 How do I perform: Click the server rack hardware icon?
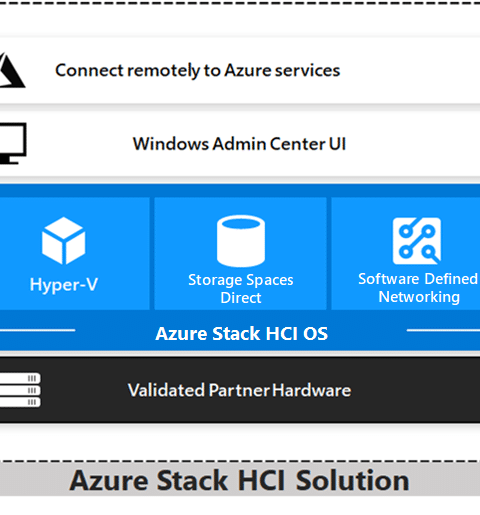(20, 390)
